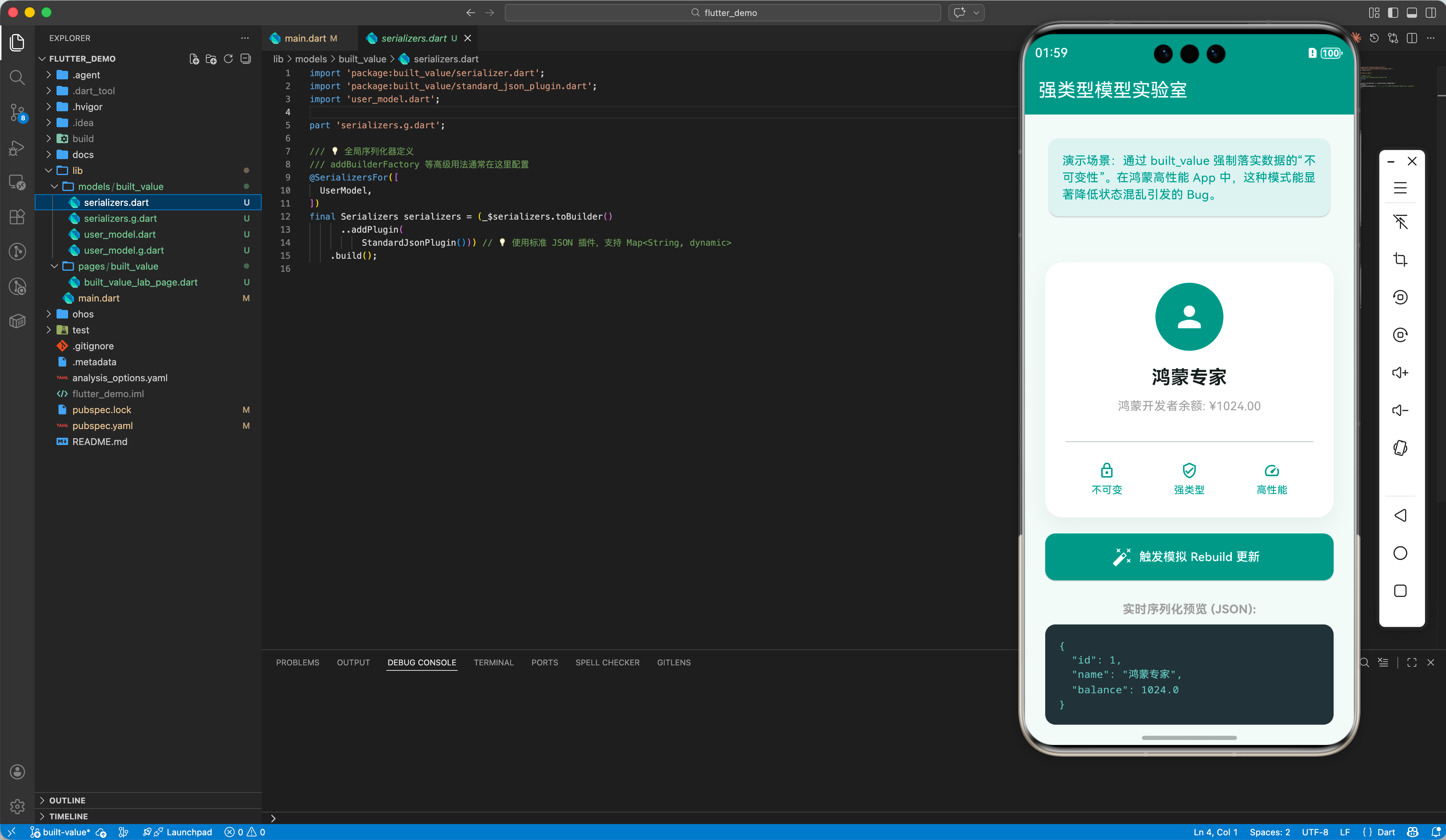1446x840 pixels.
Task: Toggle primary side bar layout button
Action: pyautogui.click(x=1393, y=12)
